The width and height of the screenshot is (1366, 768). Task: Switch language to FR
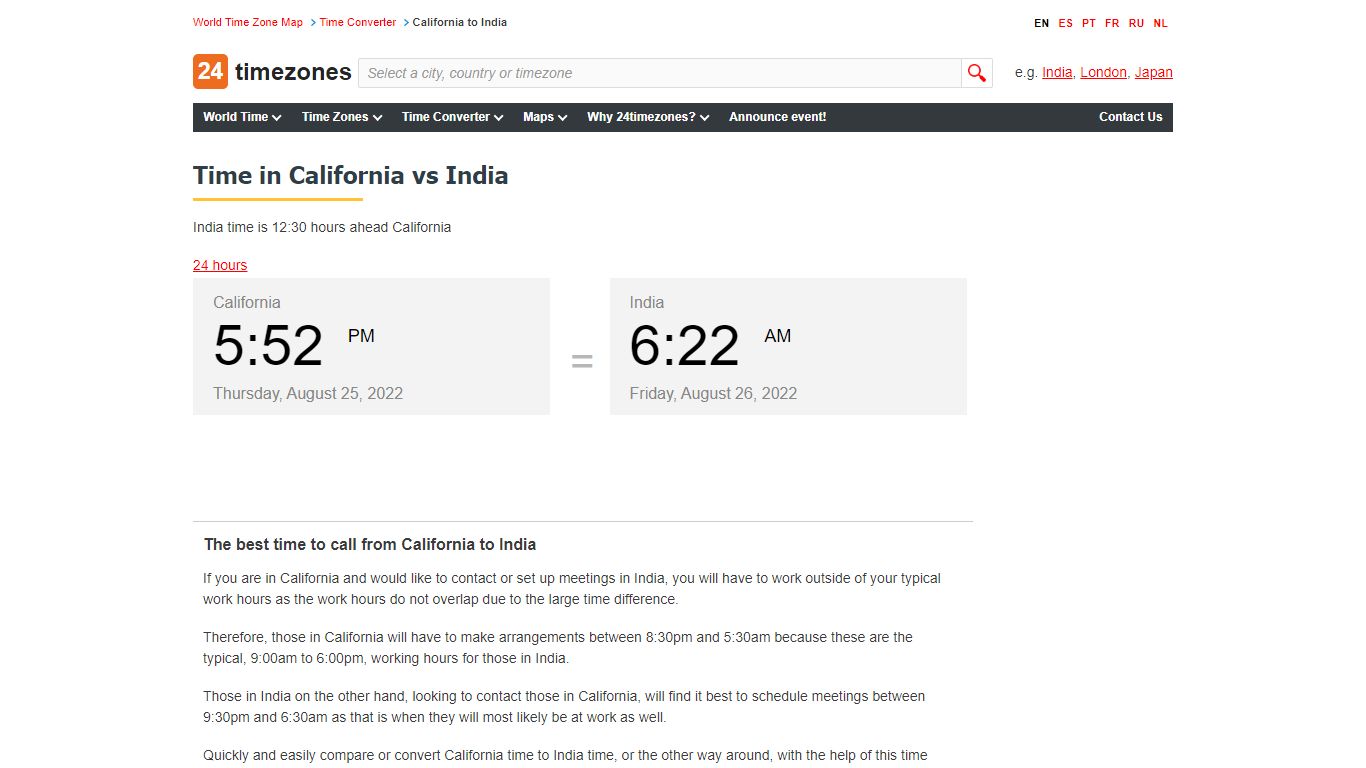(x=1112, y=23)
